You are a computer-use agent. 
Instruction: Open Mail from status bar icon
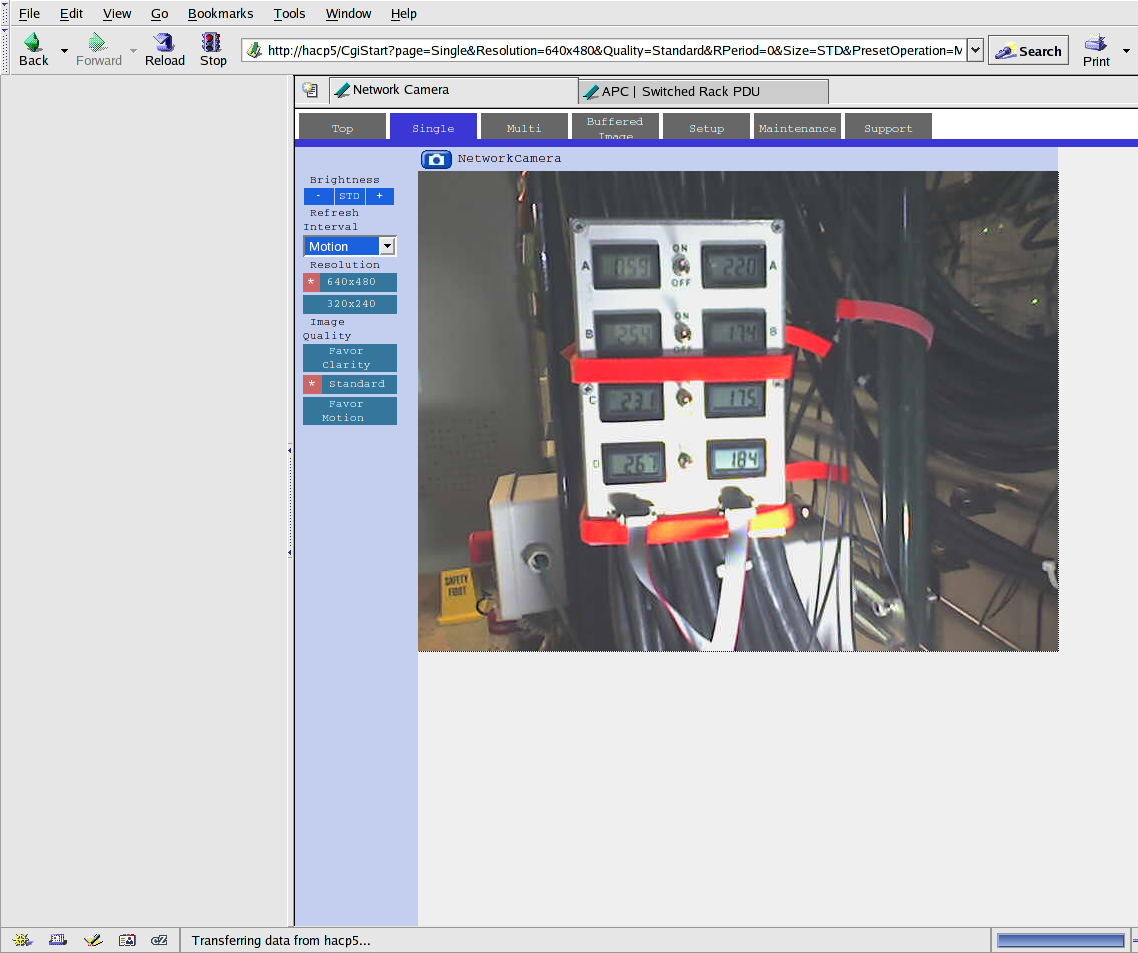click(58, 940)
